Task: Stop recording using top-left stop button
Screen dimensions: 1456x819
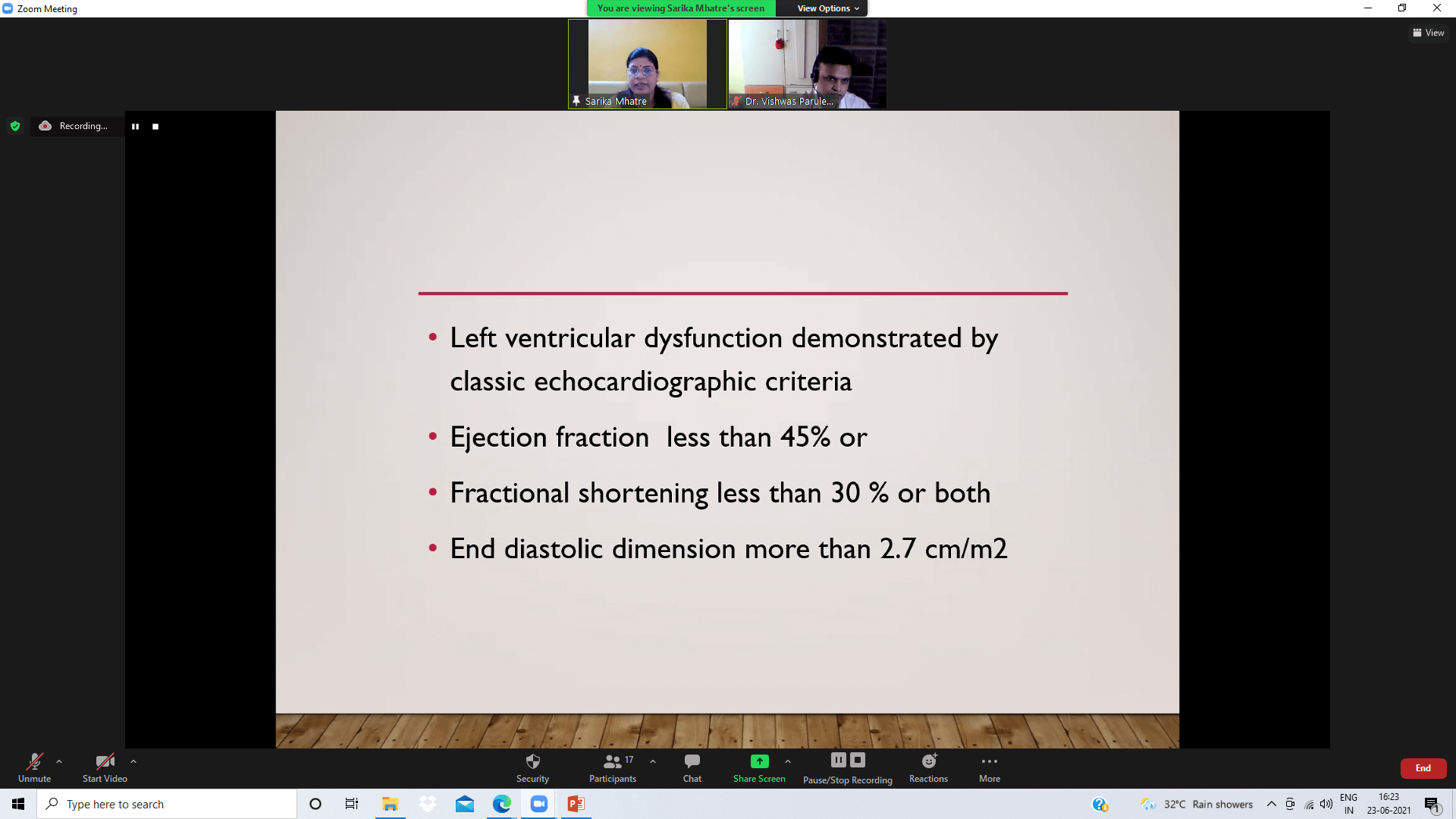Action: pyautogui.click(x=155, y=127)
